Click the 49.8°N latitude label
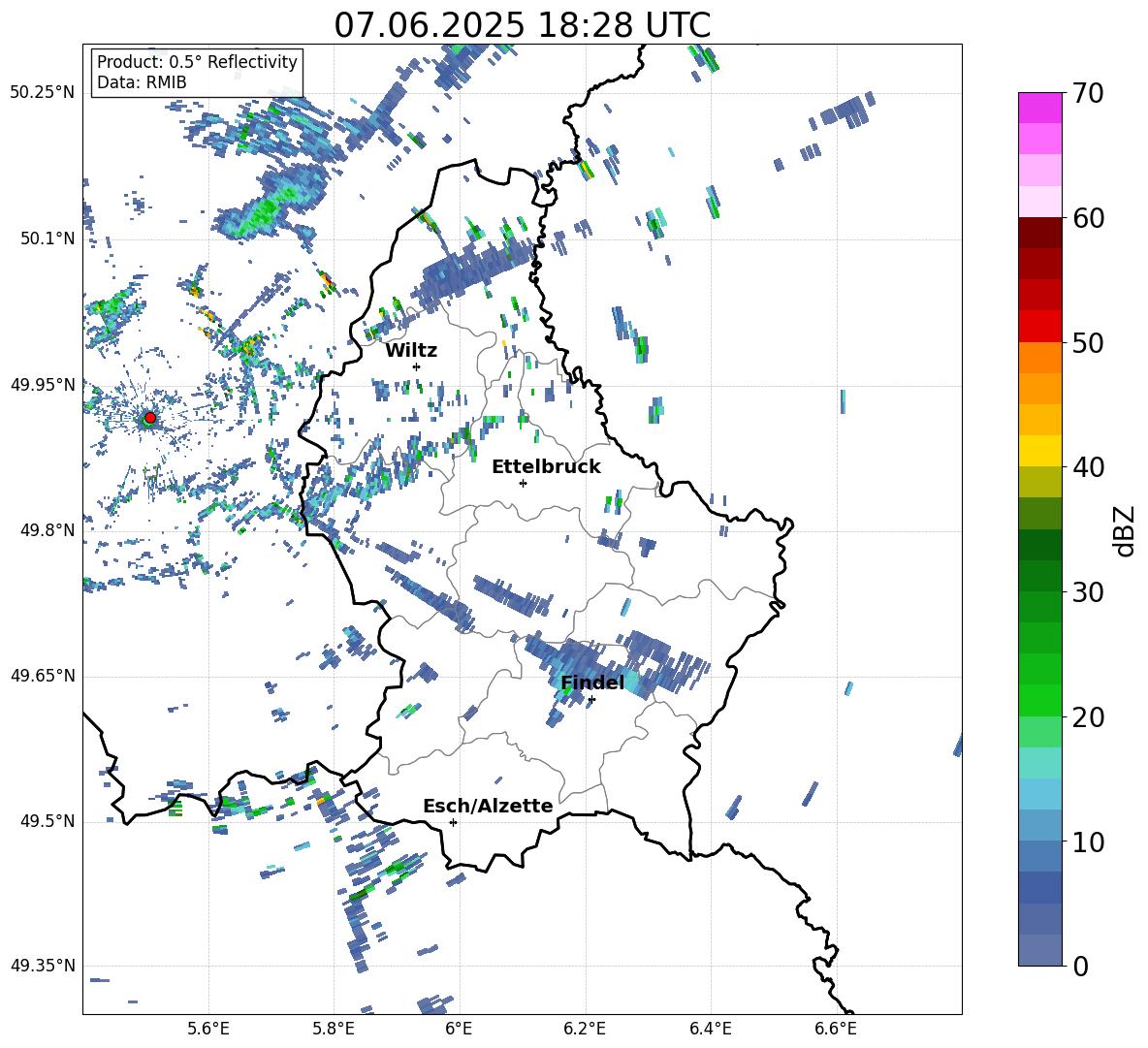 (x=48, y=530)
